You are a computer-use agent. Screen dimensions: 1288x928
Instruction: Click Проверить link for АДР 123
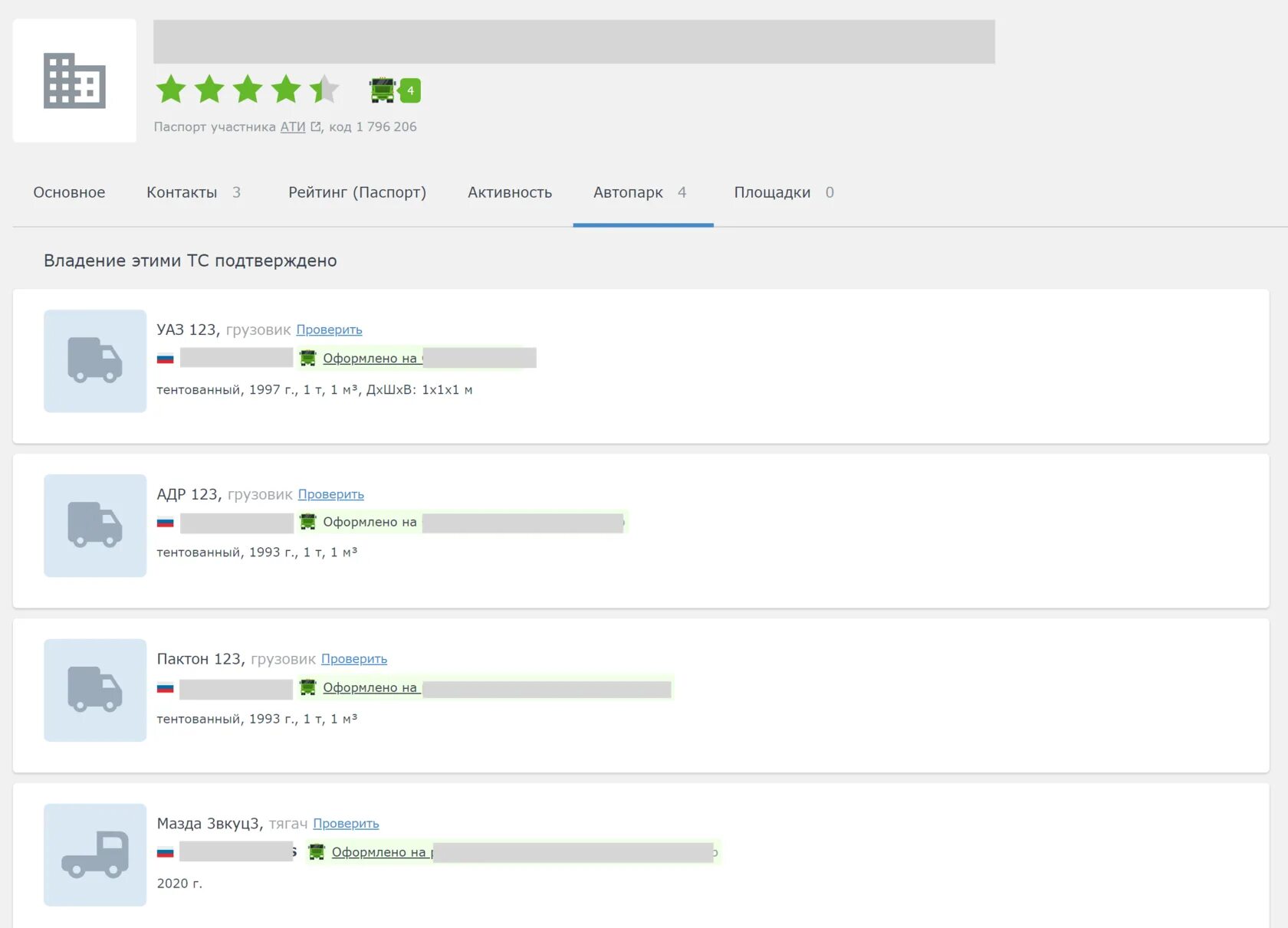[x=330, y=494]
